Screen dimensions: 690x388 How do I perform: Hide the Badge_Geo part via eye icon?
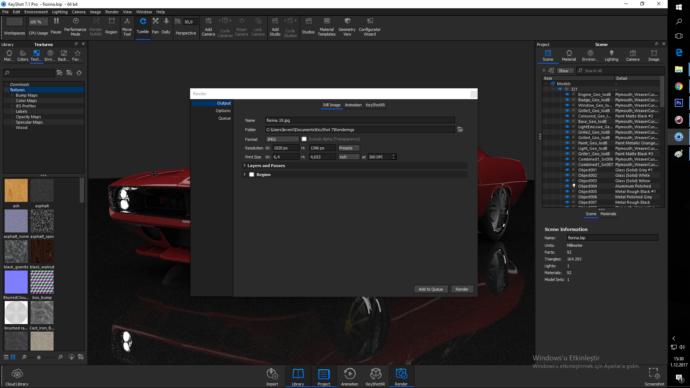point(567,100)
